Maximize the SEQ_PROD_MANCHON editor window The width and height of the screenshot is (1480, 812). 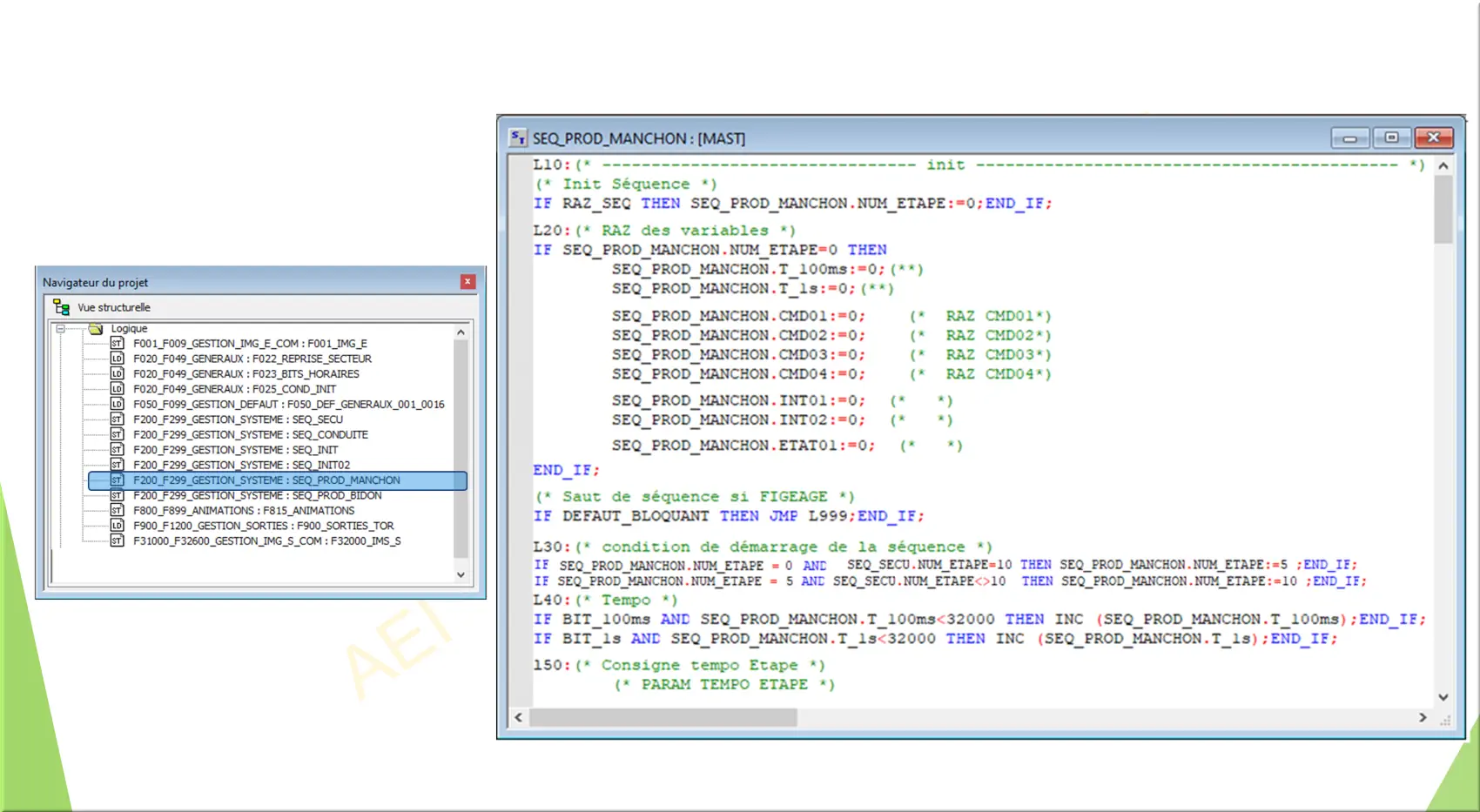tap(1391, 138)
